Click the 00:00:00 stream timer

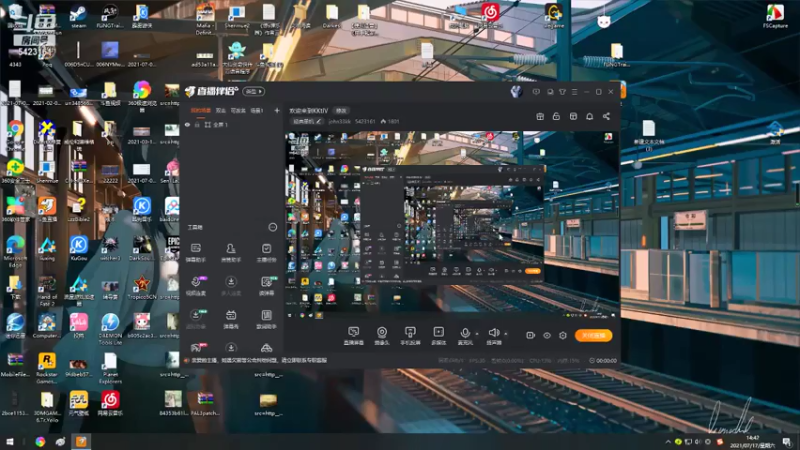(x=603, y=360)
